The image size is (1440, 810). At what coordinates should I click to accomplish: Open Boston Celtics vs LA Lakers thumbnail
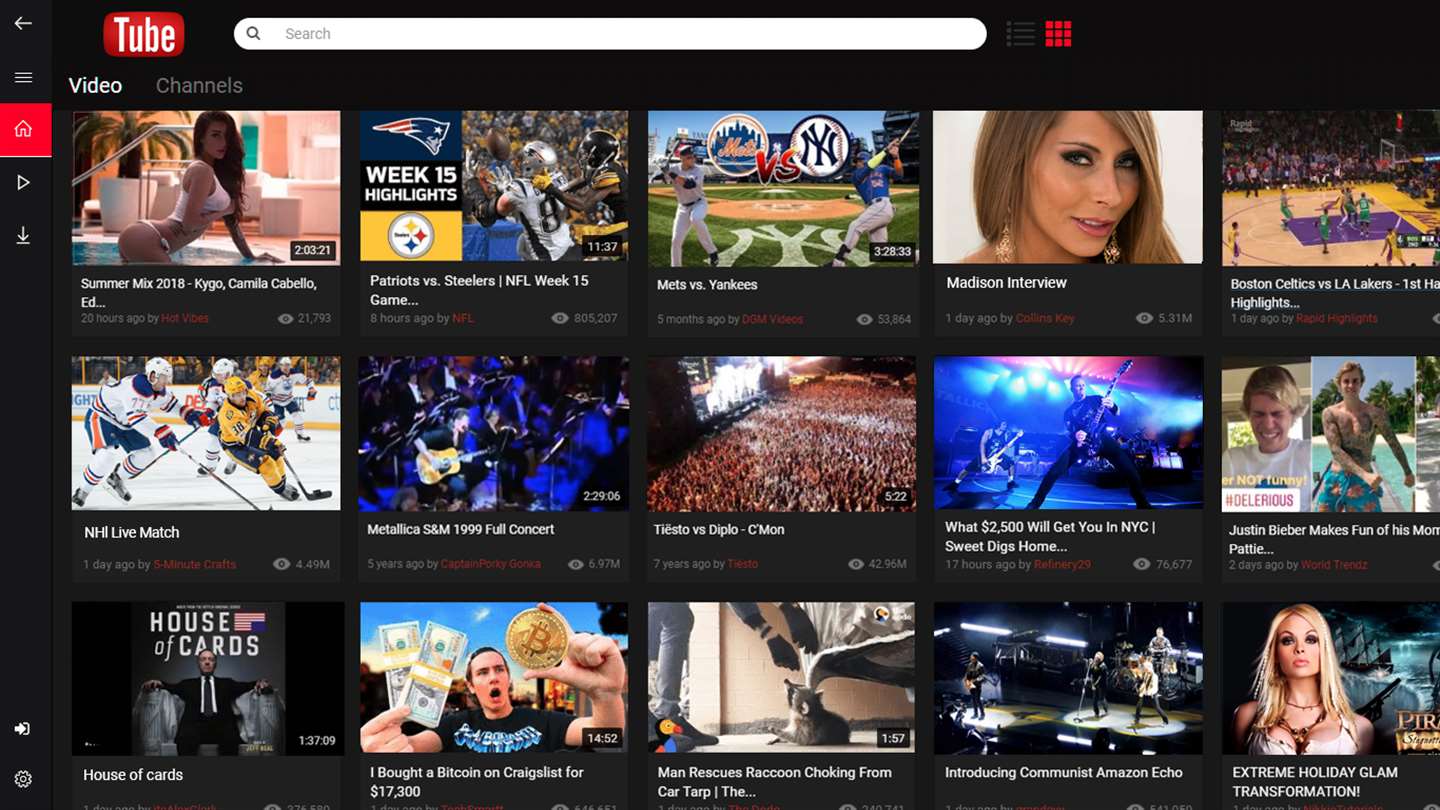pyautogui.click(x=1331, y=188)
